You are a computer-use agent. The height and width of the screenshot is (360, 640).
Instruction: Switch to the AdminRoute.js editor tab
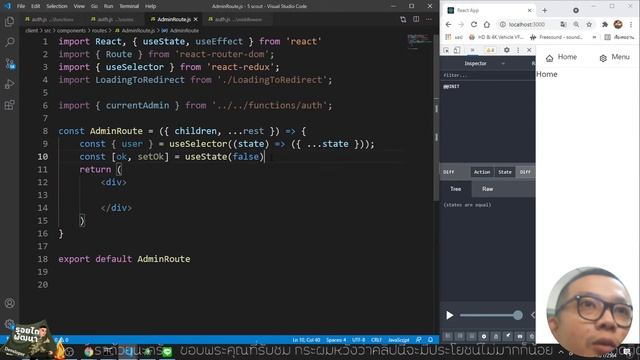(x=174, y=19)
